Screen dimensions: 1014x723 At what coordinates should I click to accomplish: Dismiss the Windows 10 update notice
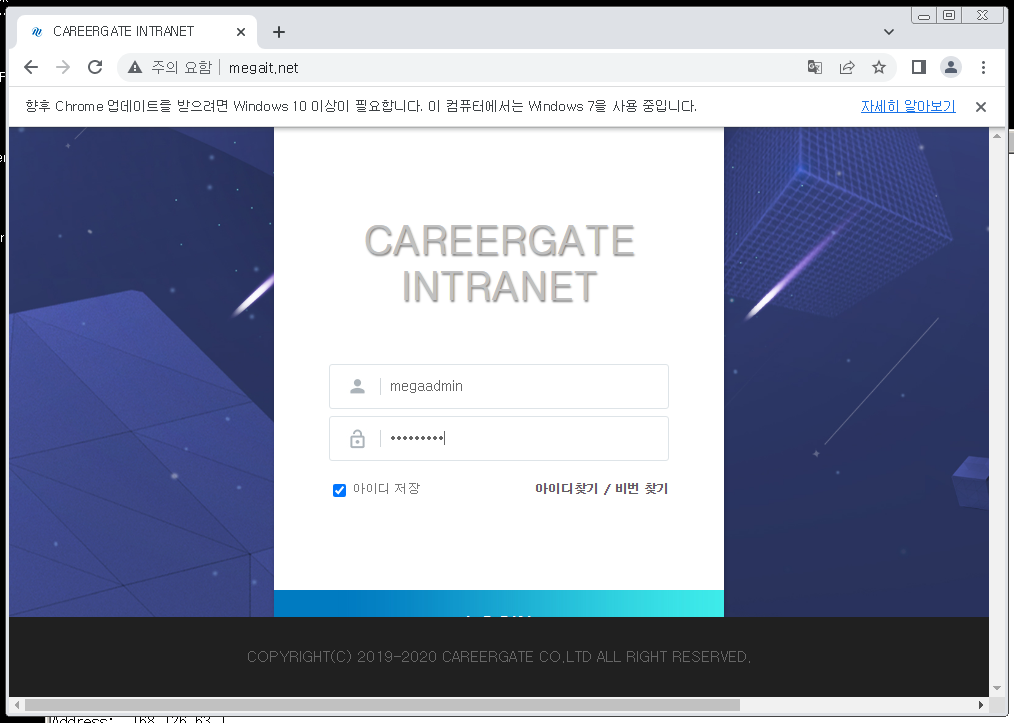click(980, 107)
